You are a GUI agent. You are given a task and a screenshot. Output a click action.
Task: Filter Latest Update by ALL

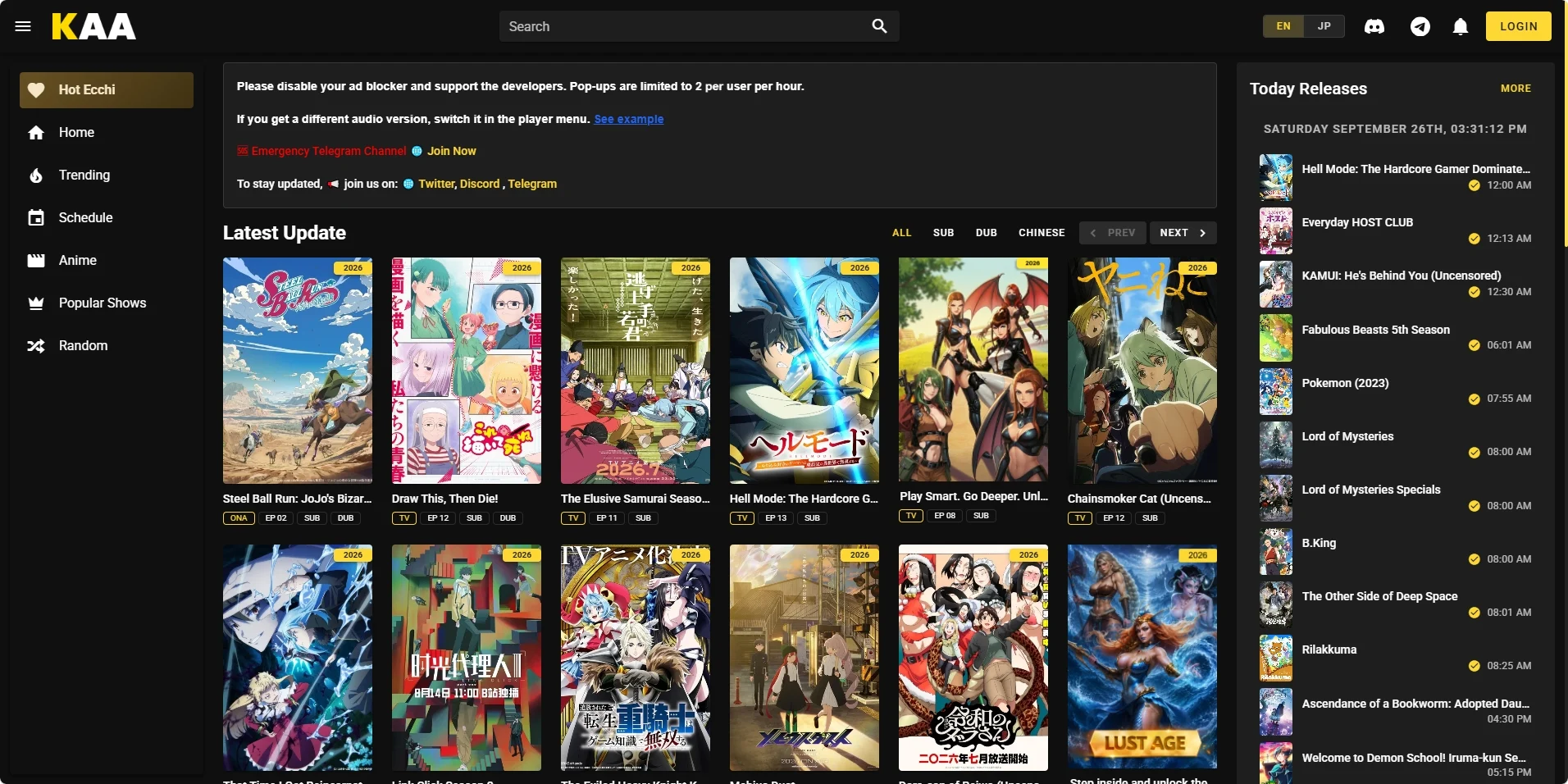click(x=901, y=233)
